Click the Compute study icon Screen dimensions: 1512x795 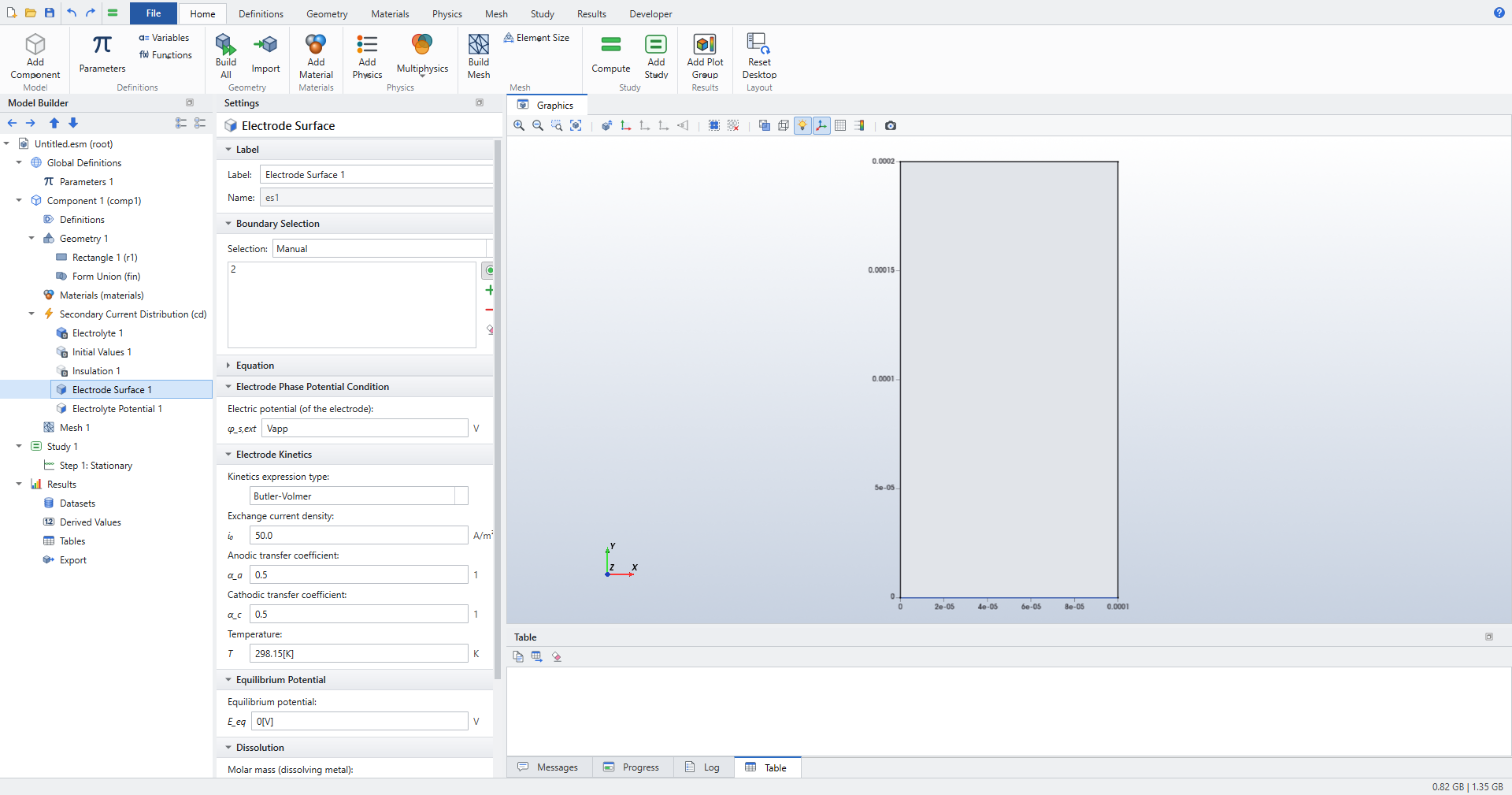point(611,54)
